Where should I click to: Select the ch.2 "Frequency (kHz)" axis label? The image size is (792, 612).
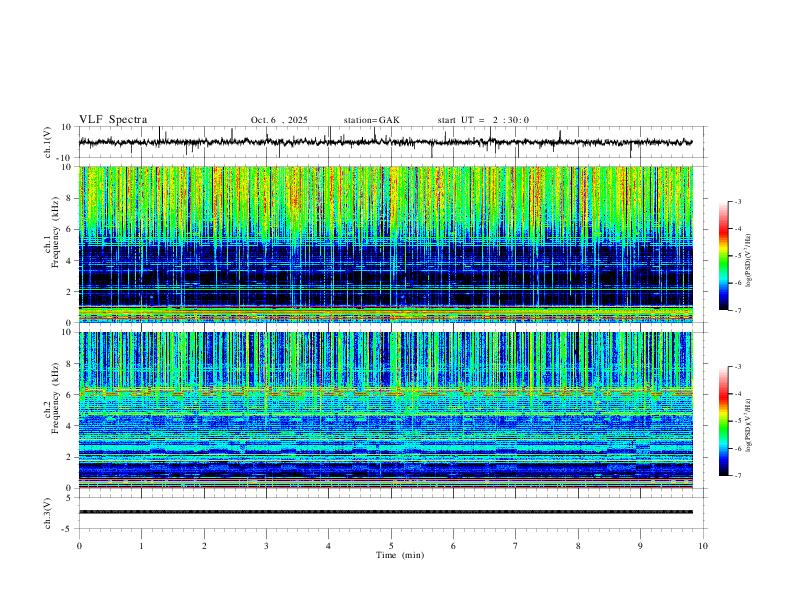coord(55,397)
